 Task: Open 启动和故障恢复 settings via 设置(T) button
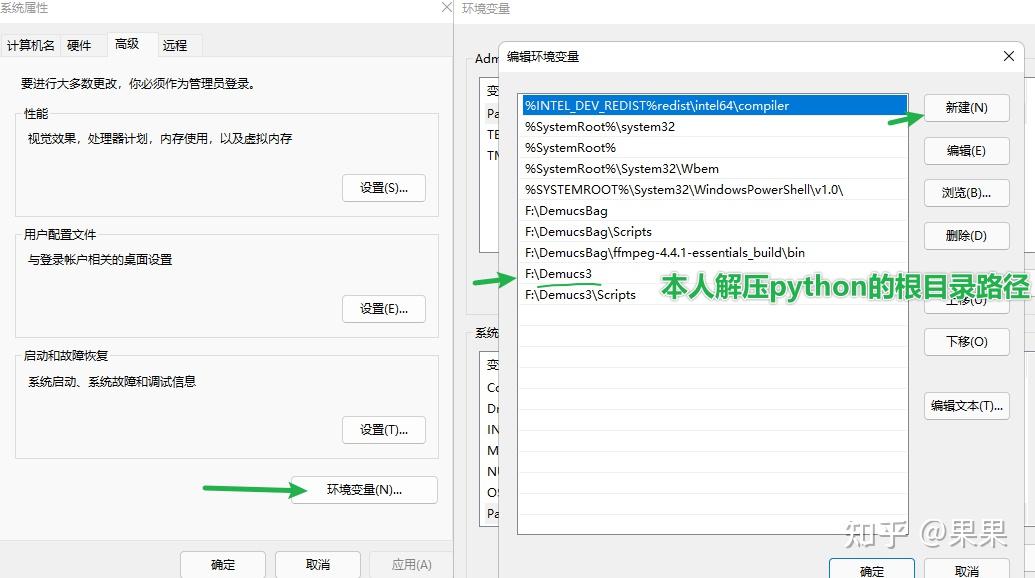pyautogui.click(x=384, y=430)
